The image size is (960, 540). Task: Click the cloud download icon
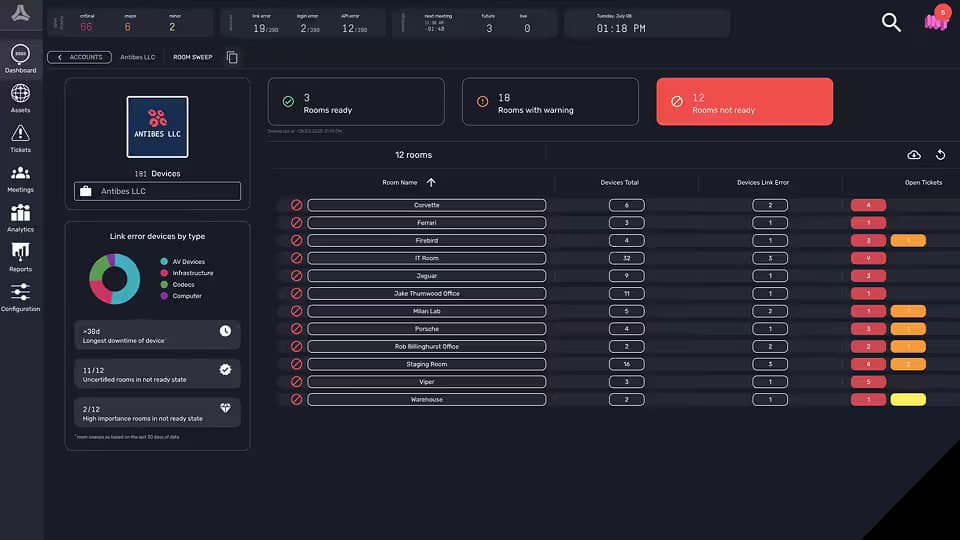tap(914, 155)
